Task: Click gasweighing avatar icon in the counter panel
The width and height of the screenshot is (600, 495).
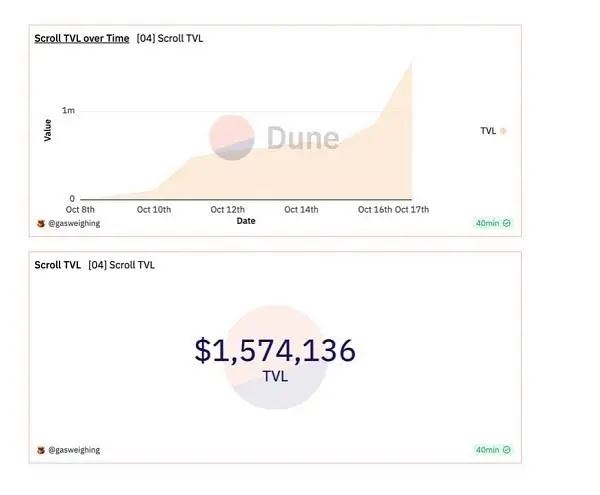Action: (x=40, y=450)
